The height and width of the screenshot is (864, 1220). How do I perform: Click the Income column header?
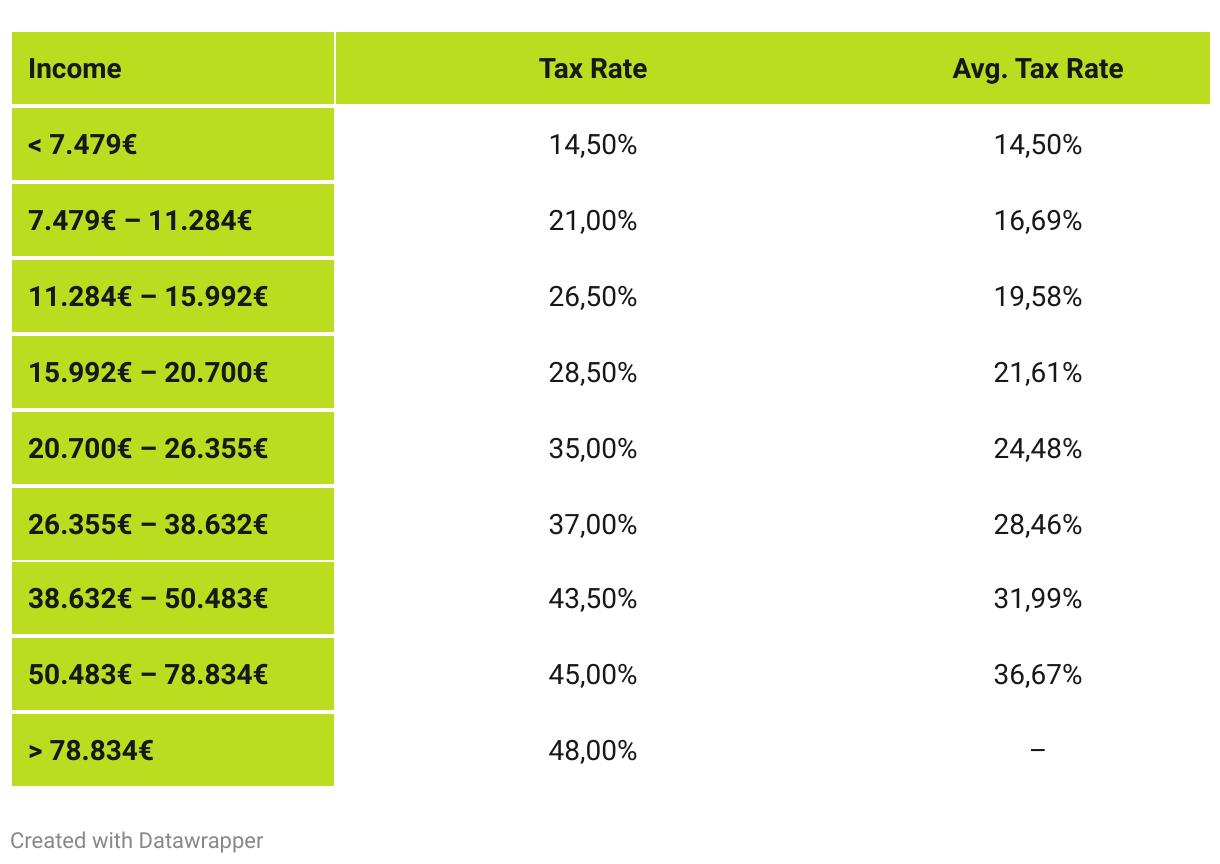tap(173, 69)
